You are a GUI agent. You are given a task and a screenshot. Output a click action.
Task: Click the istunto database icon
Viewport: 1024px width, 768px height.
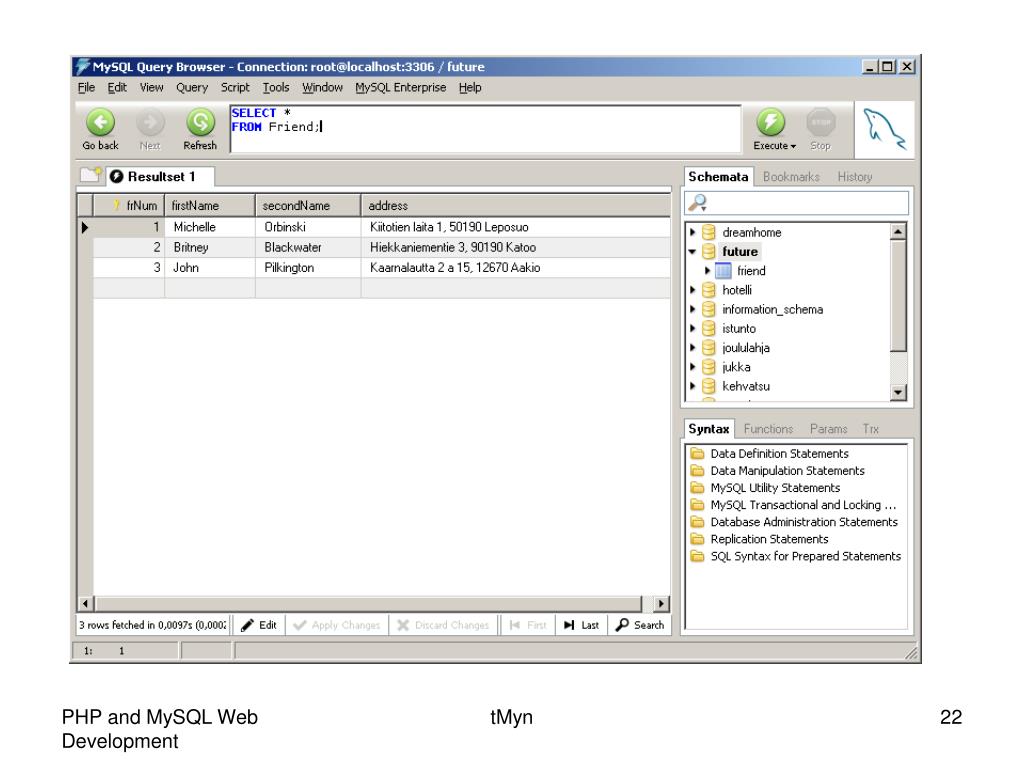click(x=709, y=328)
